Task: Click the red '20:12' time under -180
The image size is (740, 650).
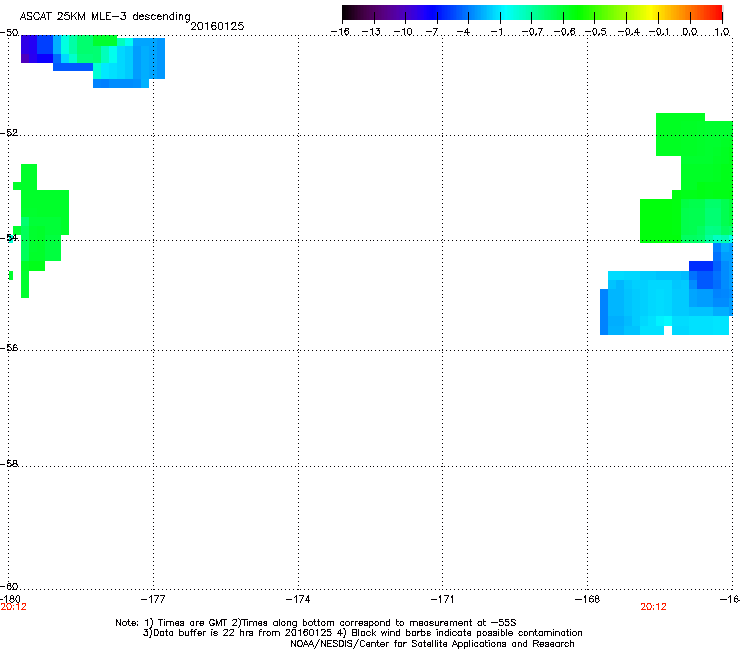Action: (x=14, y=607)
